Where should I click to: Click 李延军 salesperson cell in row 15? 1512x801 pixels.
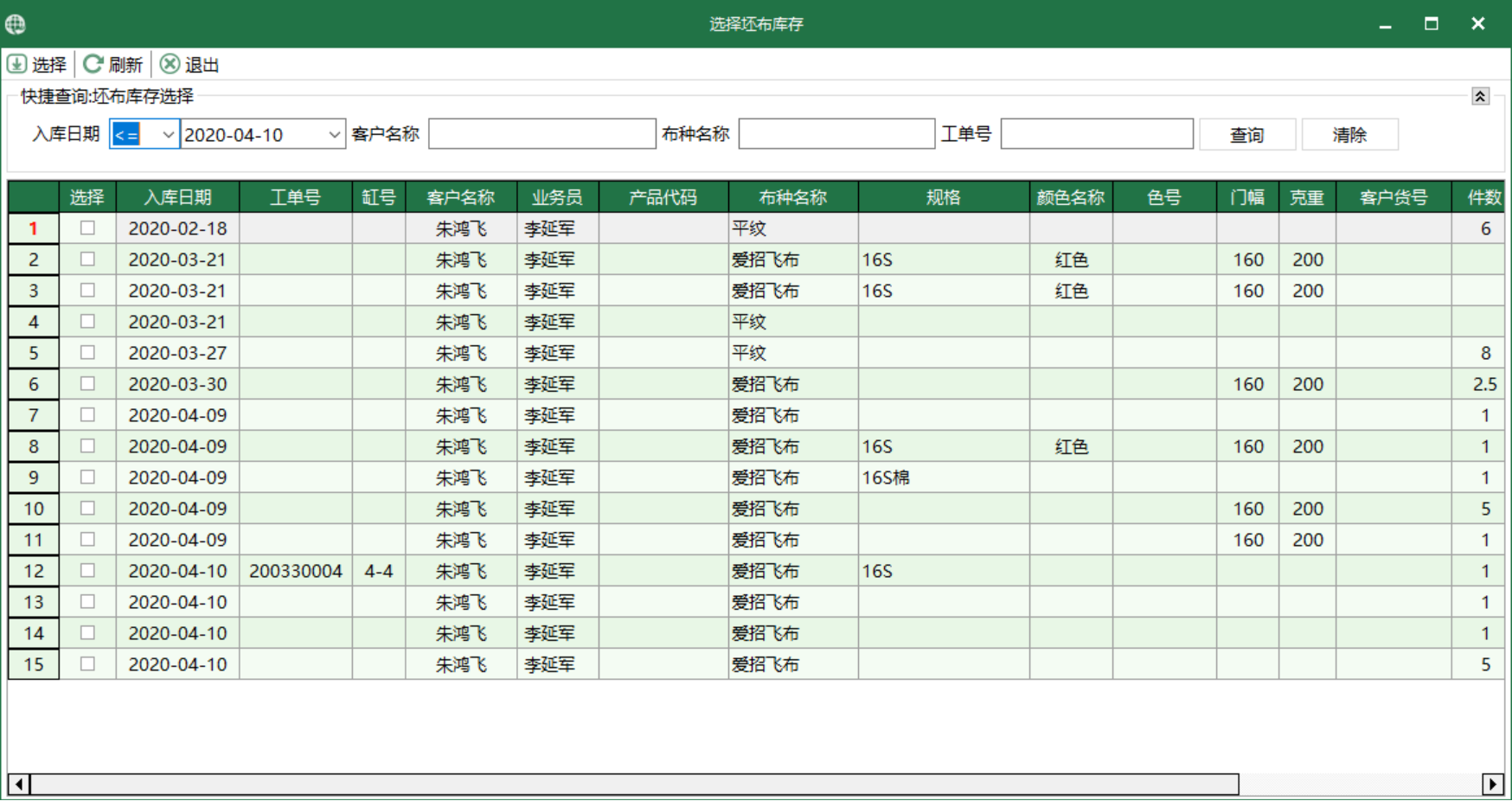pos(557,664)
